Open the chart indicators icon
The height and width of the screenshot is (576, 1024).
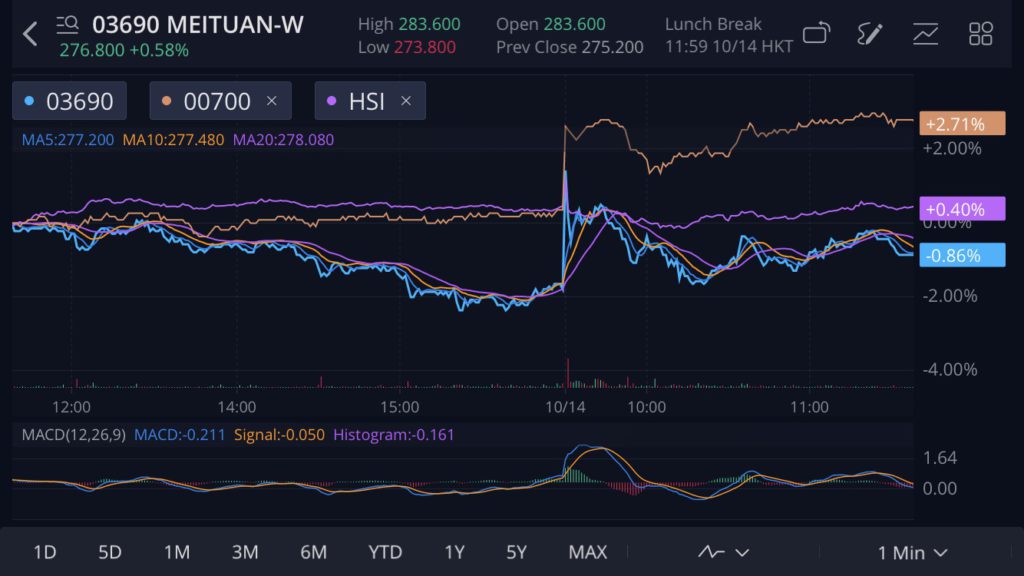point(925,33)
